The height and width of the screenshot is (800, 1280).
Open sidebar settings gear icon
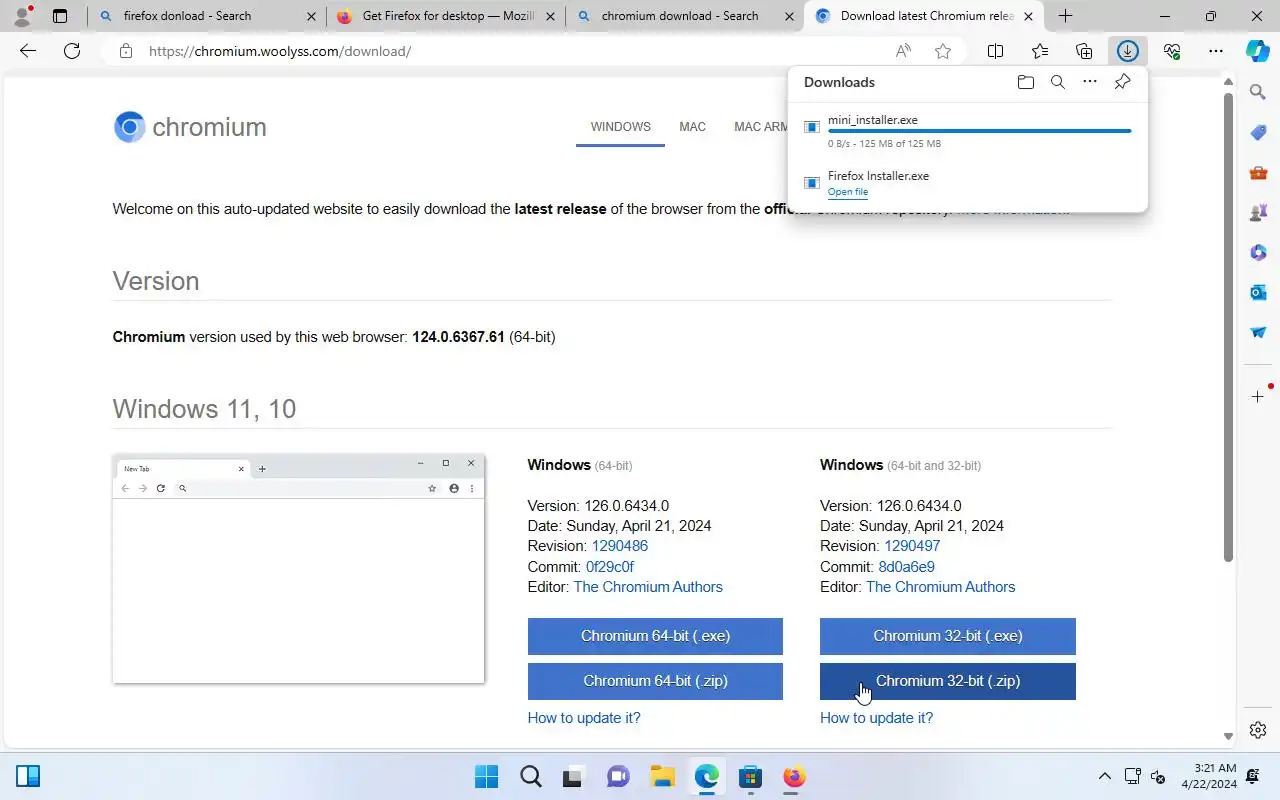tap(1258, 730)
